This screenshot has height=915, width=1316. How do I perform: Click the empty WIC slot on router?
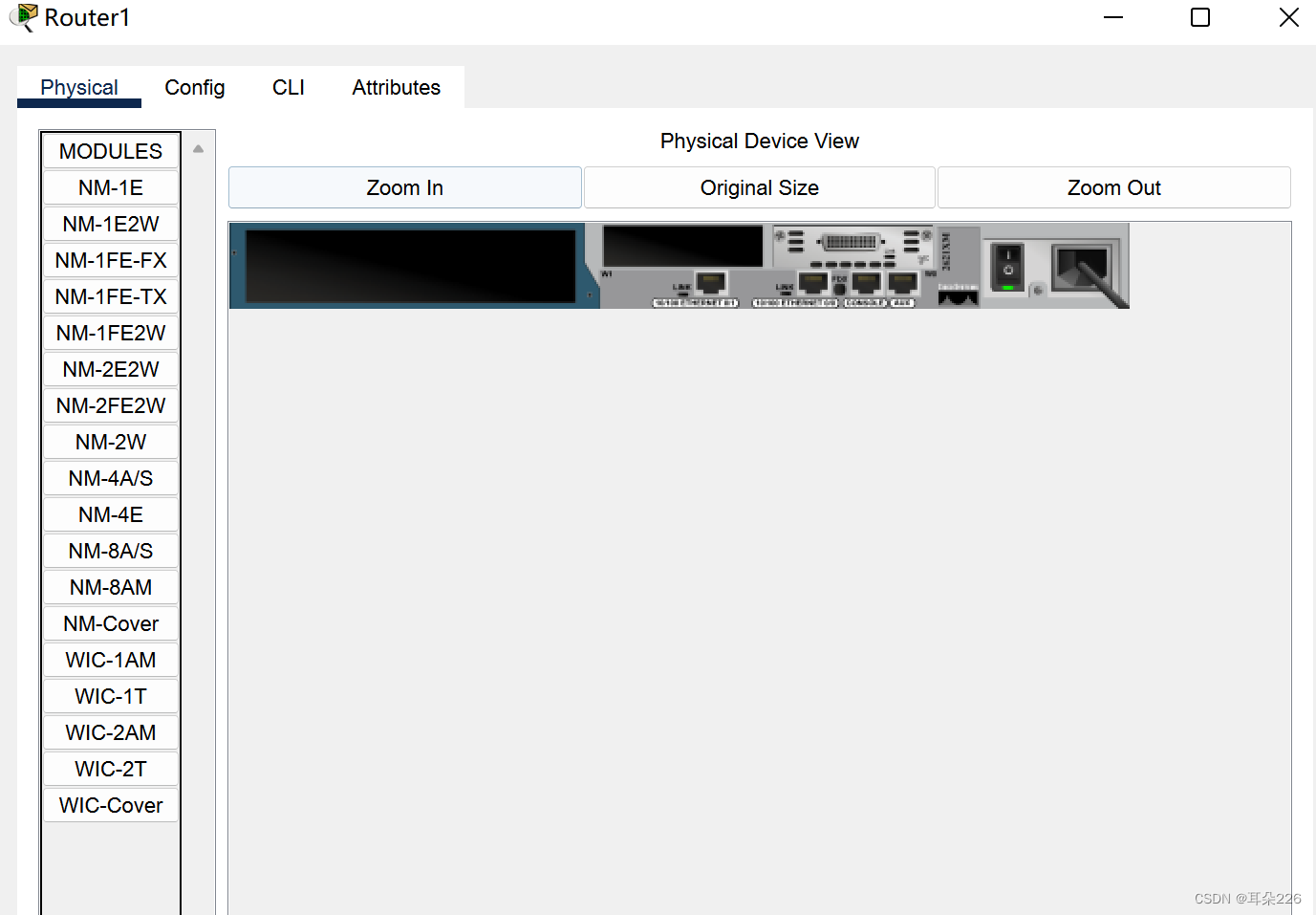(682, 246)
